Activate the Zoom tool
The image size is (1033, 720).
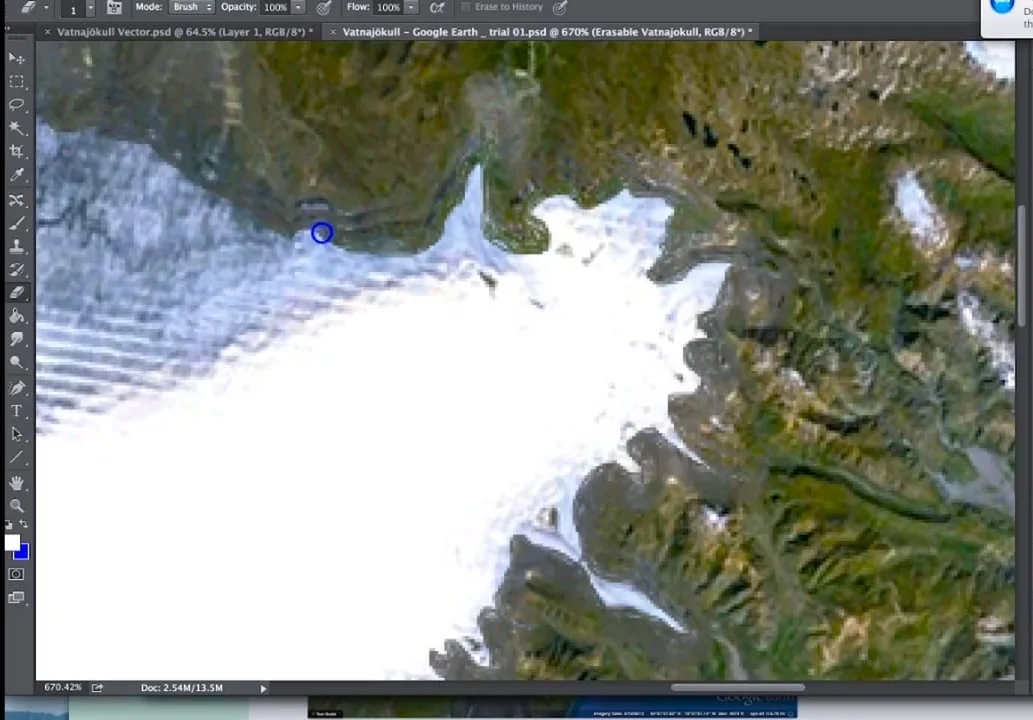17,506
